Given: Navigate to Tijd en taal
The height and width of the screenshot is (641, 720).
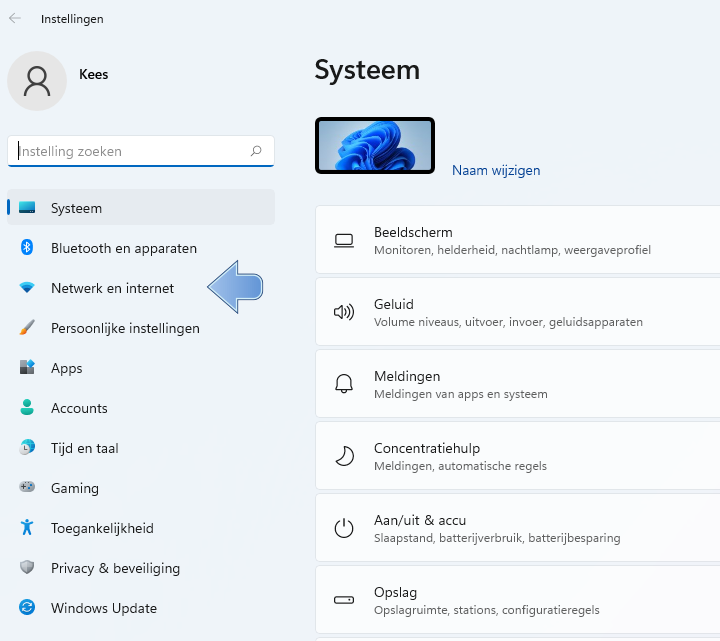Looking at the screenshot, I should click(84, 448).
